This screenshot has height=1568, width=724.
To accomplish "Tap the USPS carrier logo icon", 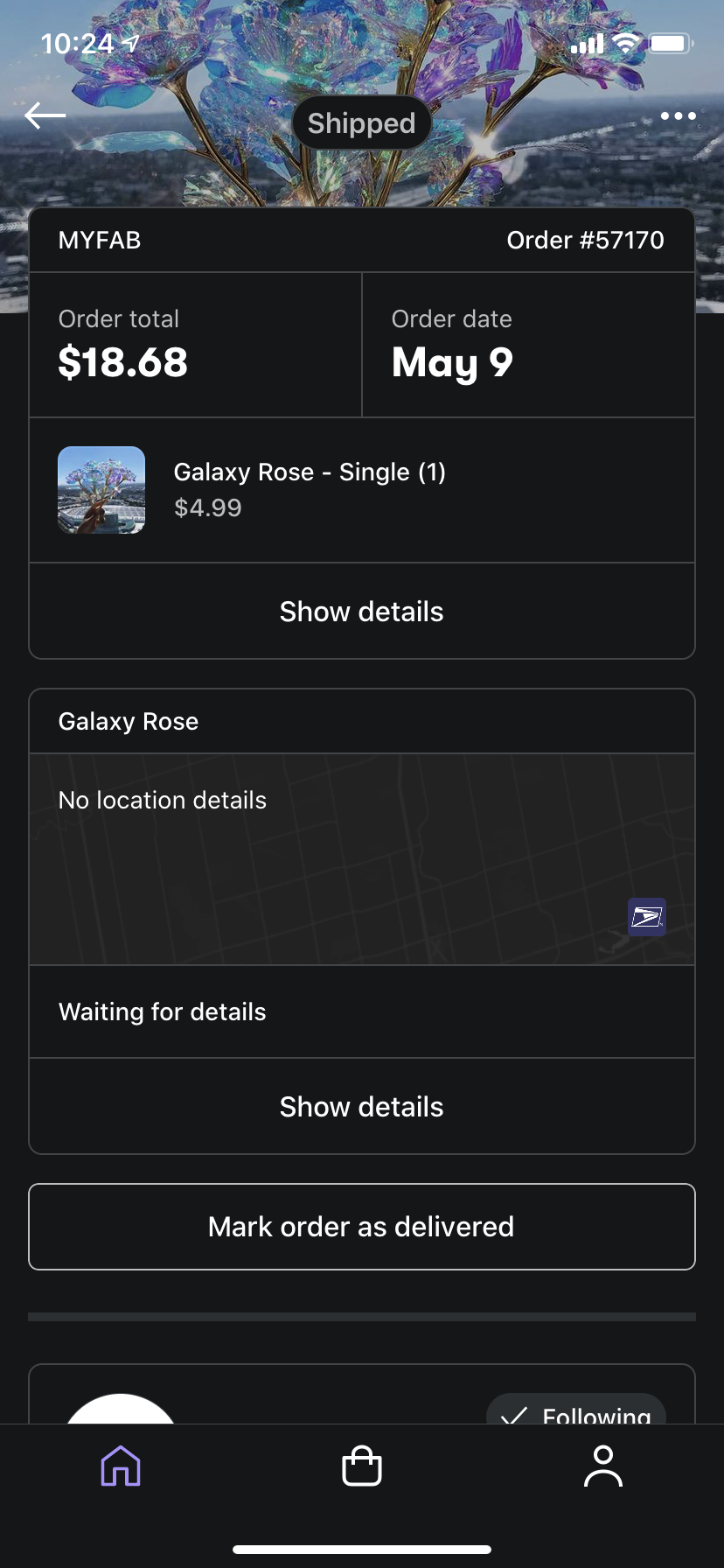I will click(x=647, y=917).
